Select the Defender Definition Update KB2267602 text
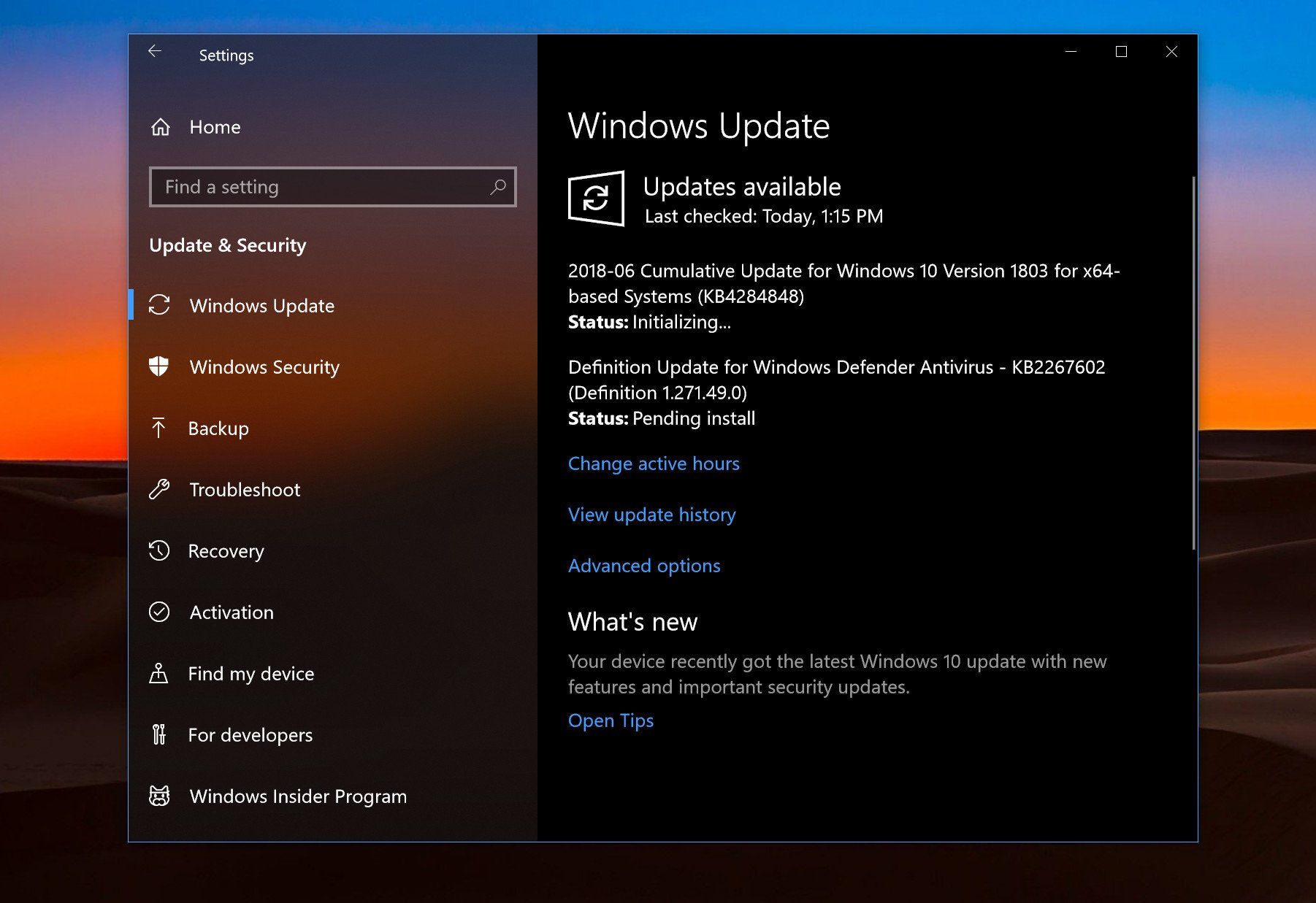The height and width of the screenshot is (903, 1316). [837, 380]
